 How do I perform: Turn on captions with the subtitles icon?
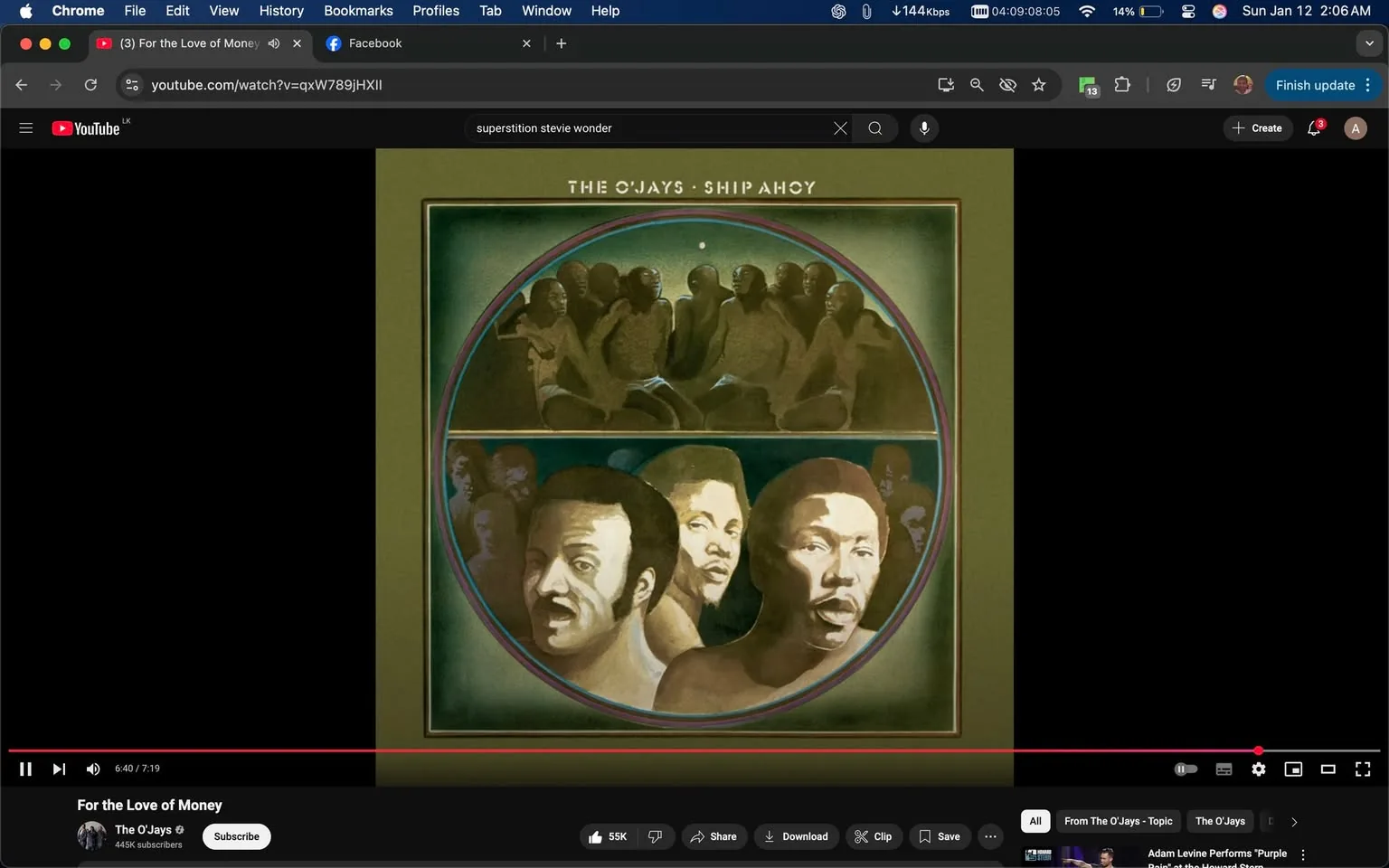(x=1223, y=769)
